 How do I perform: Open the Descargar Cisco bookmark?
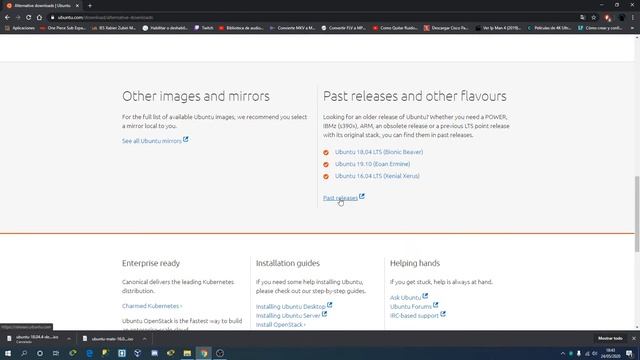446,28
